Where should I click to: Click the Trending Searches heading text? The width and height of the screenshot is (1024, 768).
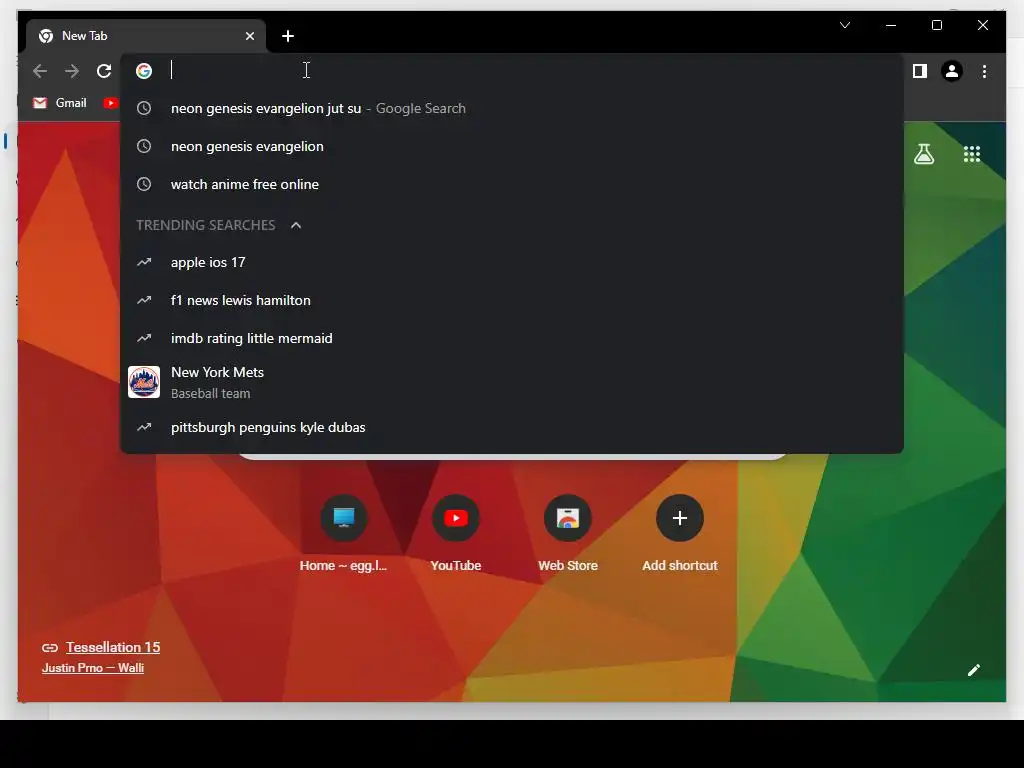206,225
